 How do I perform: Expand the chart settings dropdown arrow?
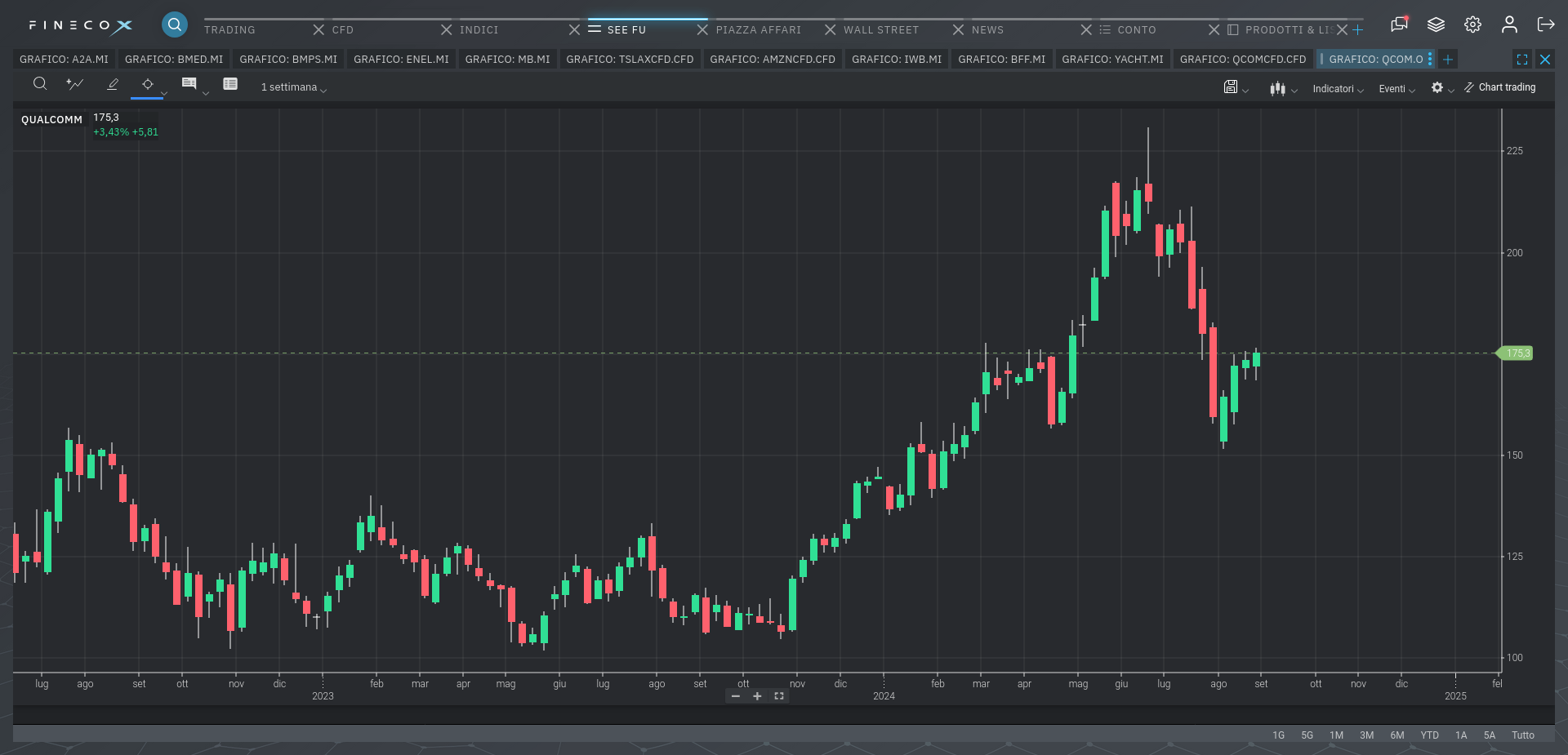[1451, 91]
